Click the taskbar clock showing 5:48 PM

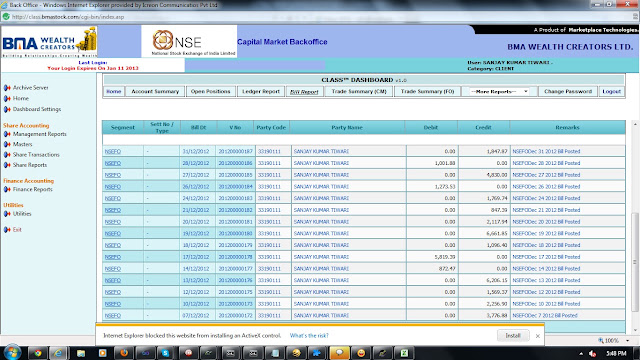tap(616, 353)
